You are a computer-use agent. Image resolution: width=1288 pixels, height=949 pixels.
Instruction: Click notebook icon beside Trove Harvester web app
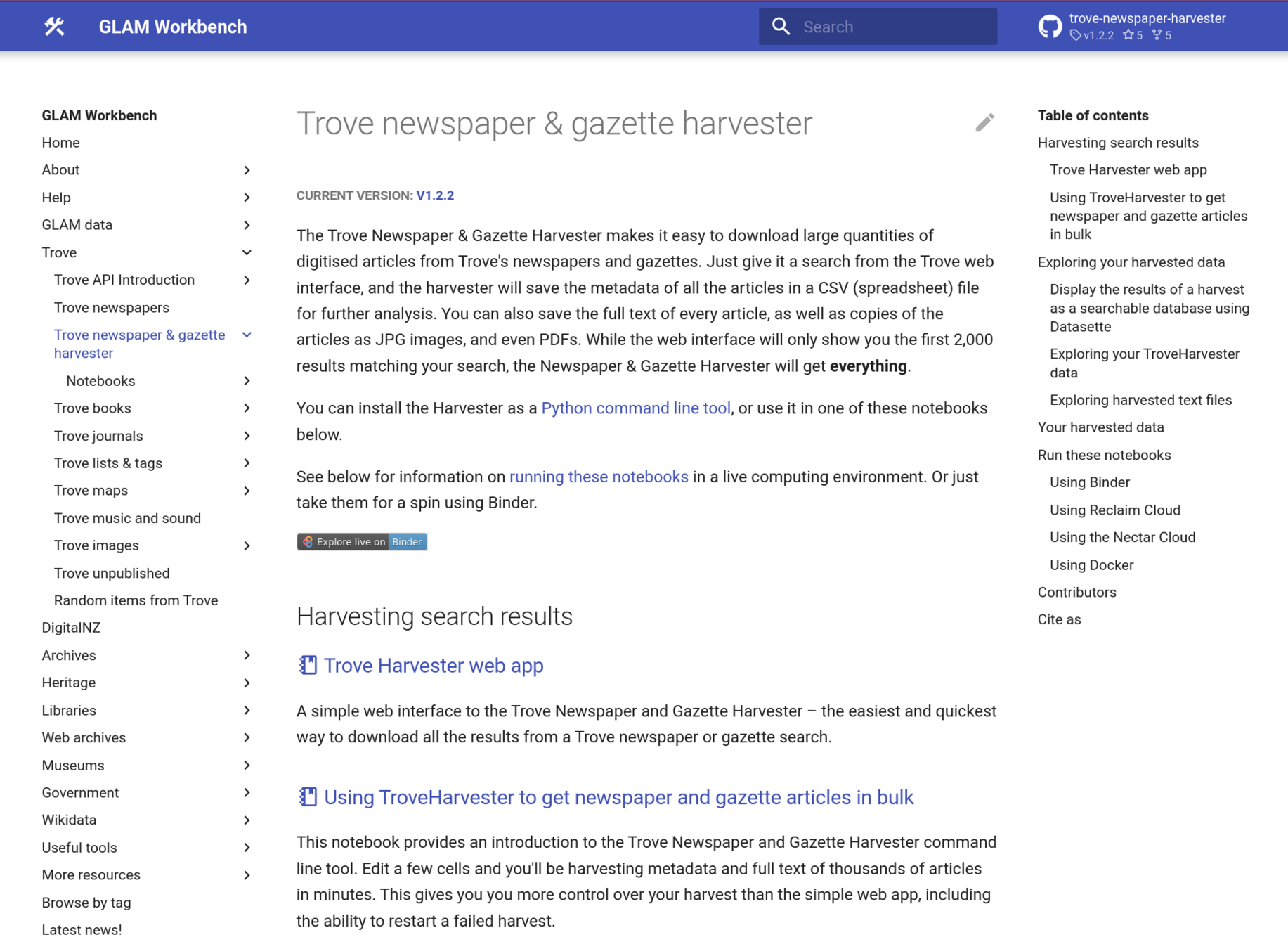tap(308, 665)
